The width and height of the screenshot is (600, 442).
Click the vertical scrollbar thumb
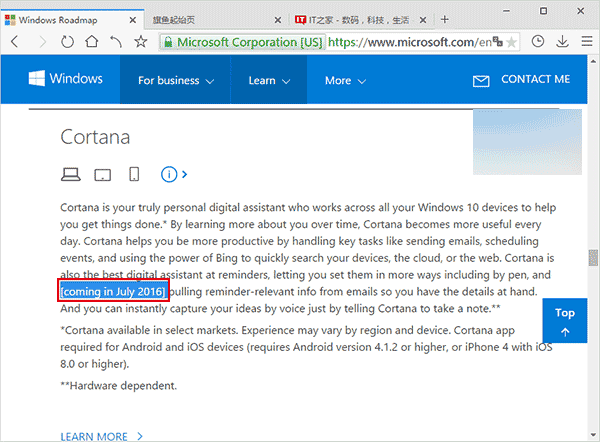(x=593, y=258)
